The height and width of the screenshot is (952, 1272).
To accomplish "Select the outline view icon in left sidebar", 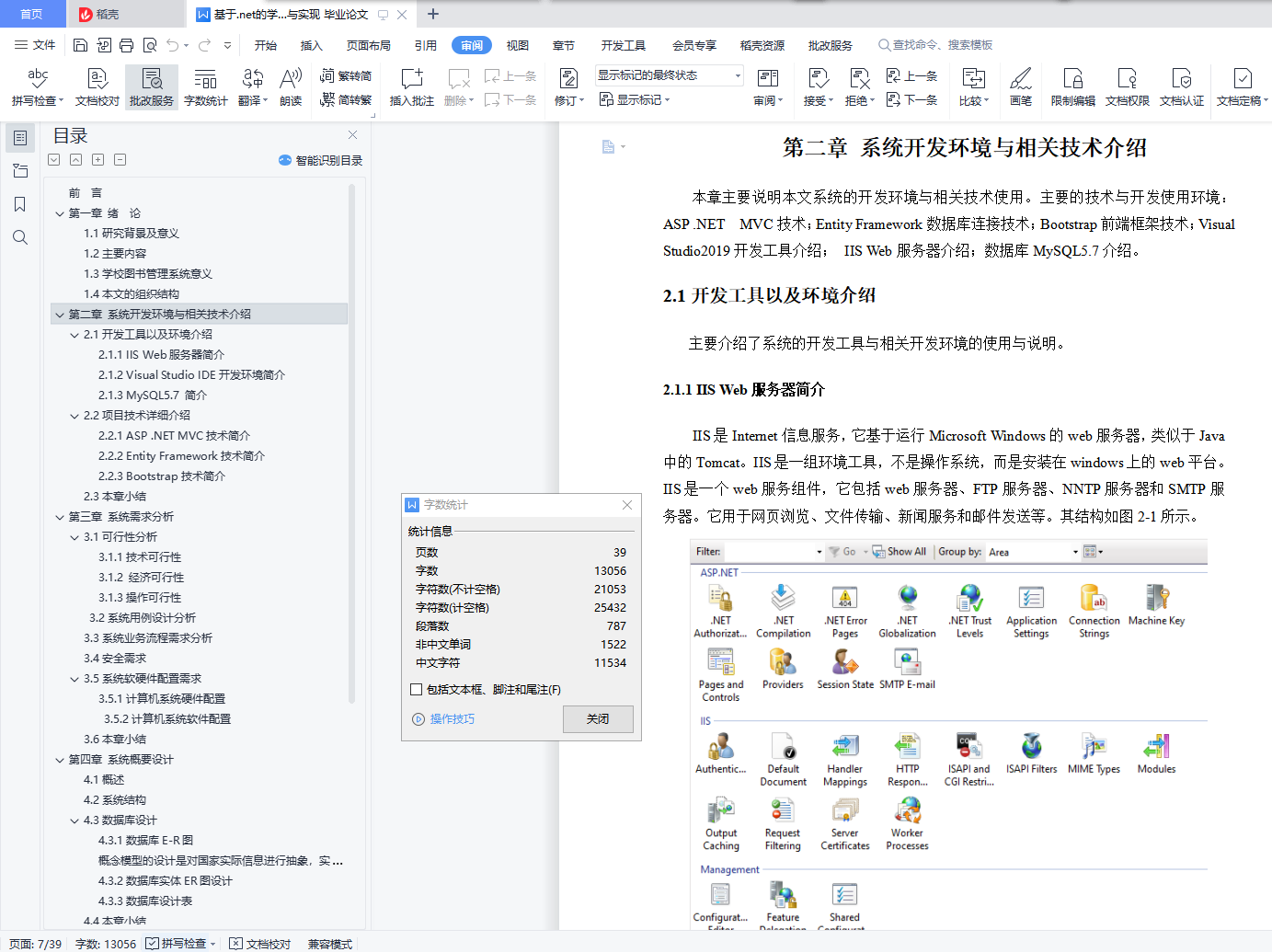I will (20, 138).
